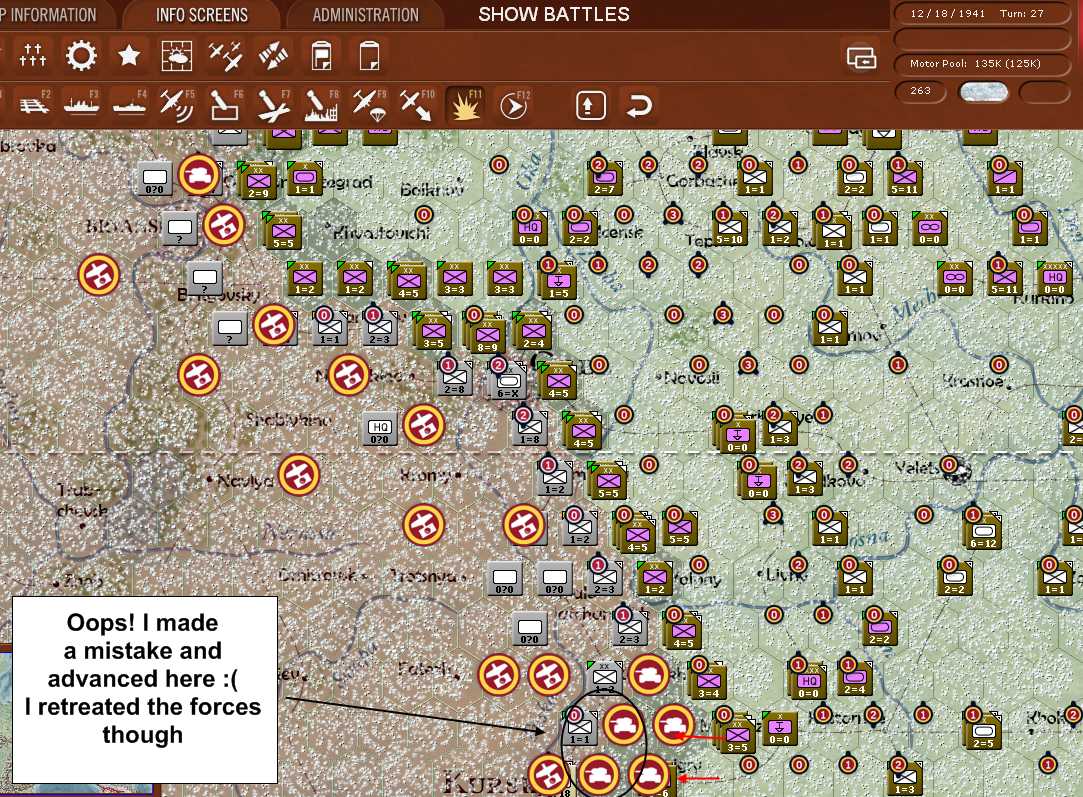Open the production gear icon
The height and width of the screenshot is (797, 1083).
click(81, 55)
